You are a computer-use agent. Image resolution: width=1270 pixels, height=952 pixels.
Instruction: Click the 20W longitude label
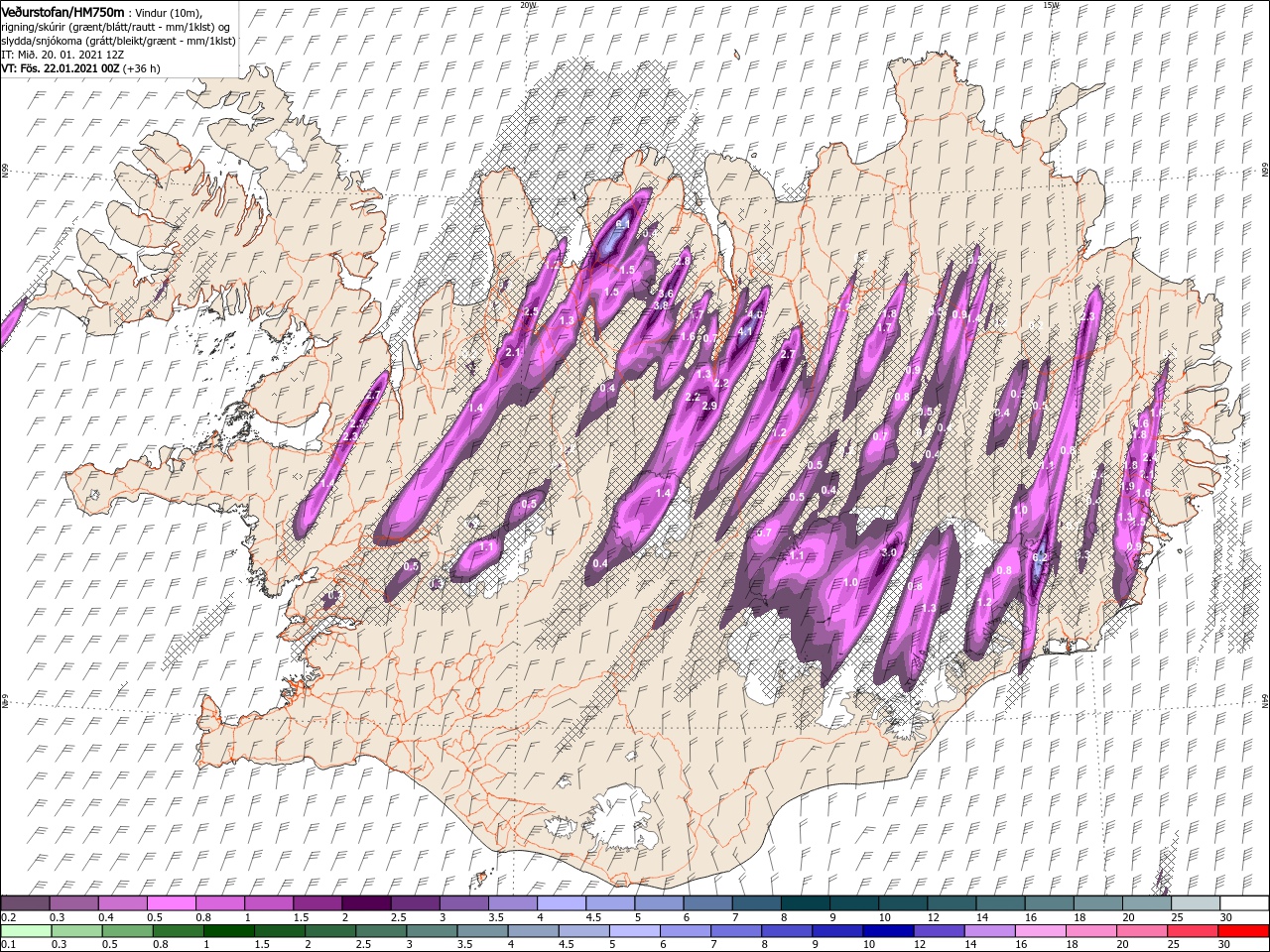tap(528, 4)
